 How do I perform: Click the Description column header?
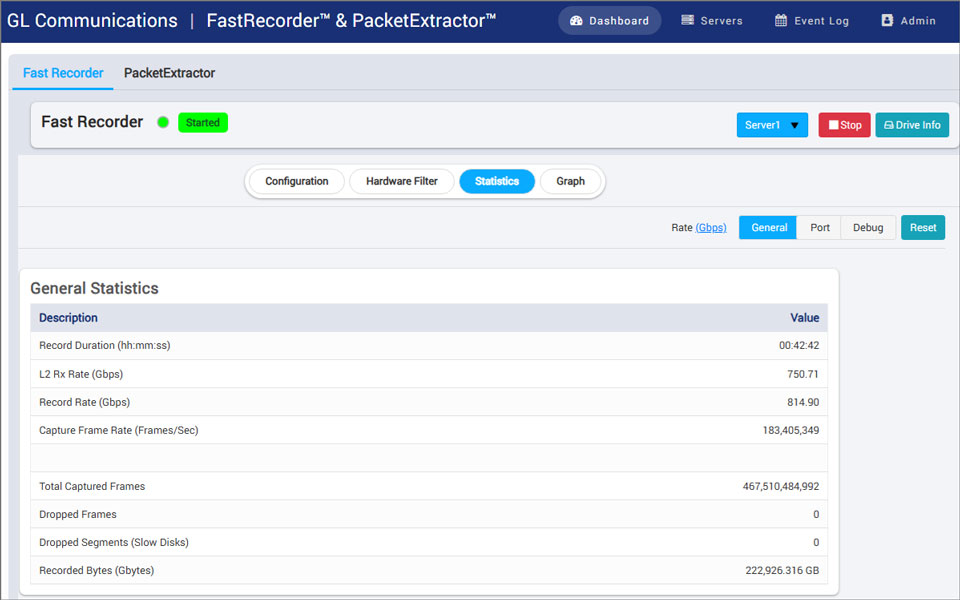(x=68, y=318)
